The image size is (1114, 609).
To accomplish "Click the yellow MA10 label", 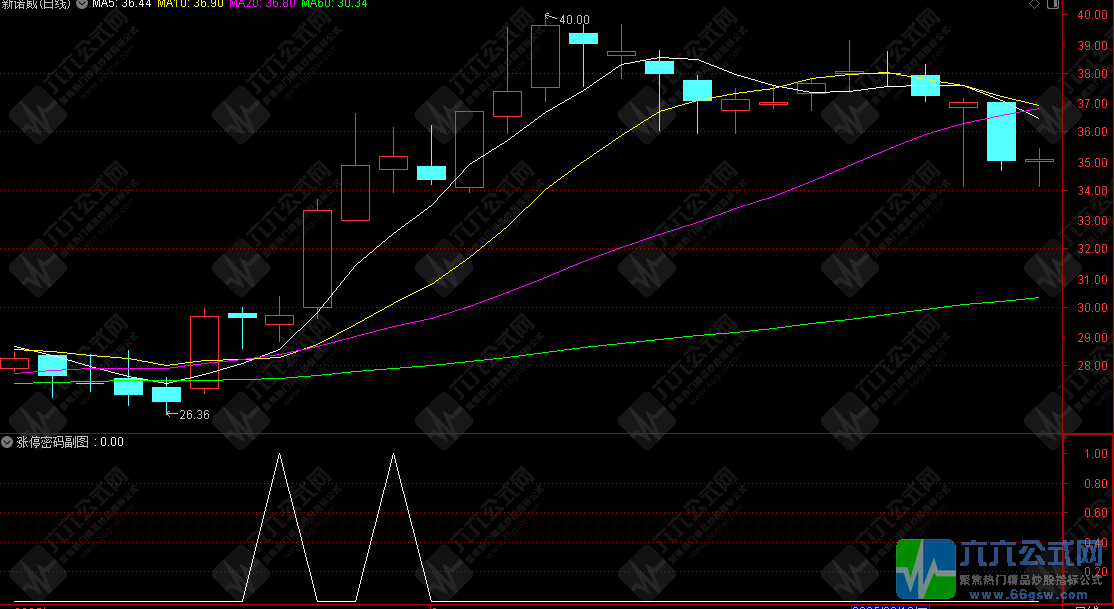I will click(x=191, y=5).
